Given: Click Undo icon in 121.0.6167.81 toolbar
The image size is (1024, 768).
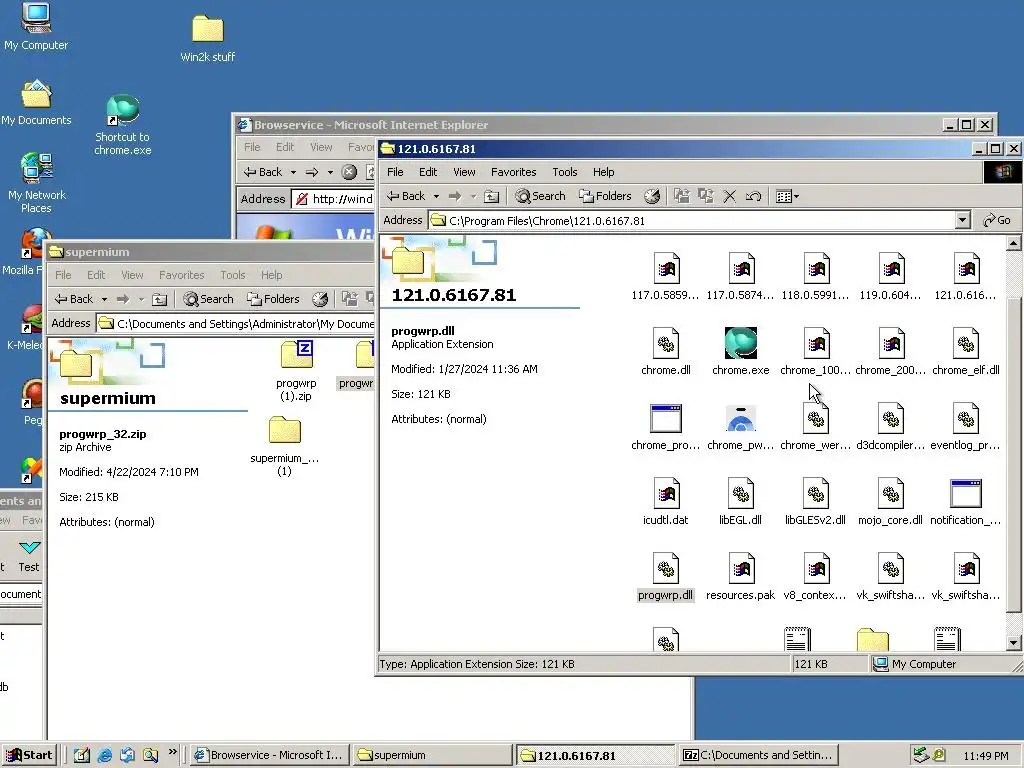Looking at the screenshot, I should click(x=753, y=196).
